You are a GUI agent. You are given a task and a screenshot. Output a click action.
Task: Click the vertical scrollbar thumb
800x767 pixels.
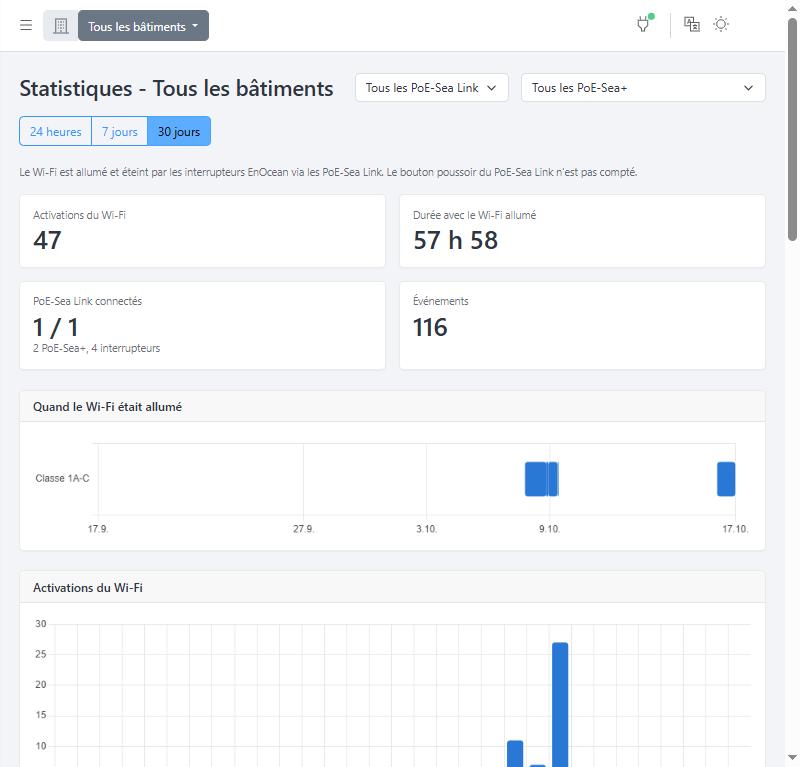click(792, 128)
